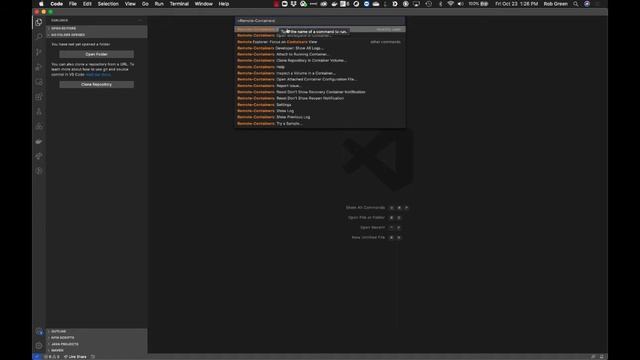Click the command palette input field
Screen dimensions: 640x360
click(x=320, y=20)
